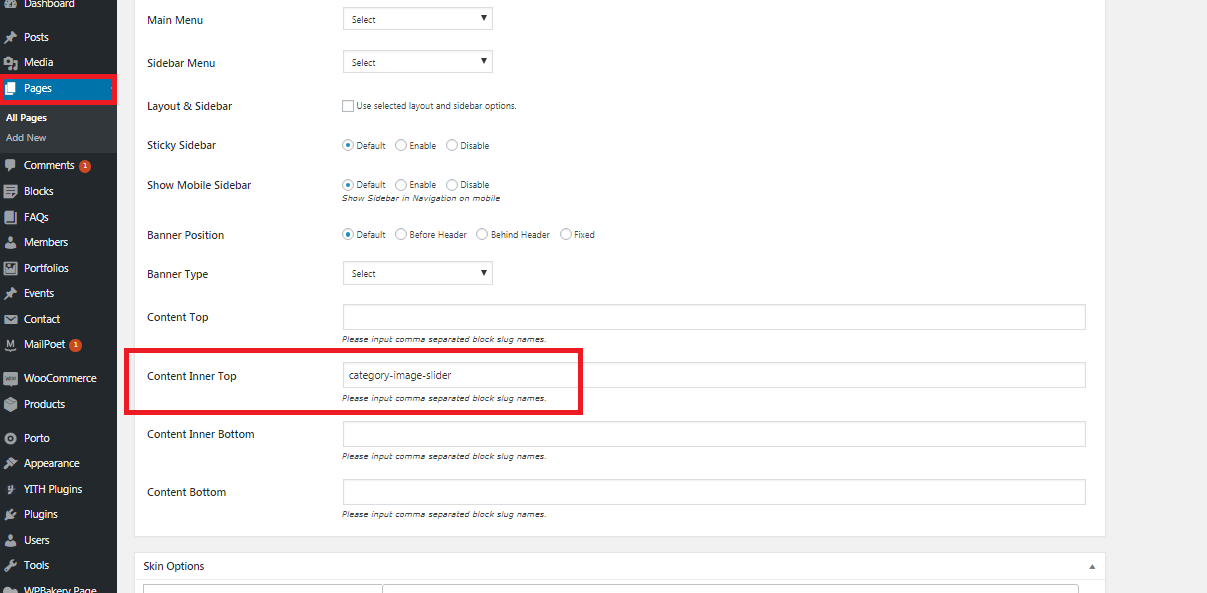
Task: Select Banner Position Behind Header radio
Action: 482,234
